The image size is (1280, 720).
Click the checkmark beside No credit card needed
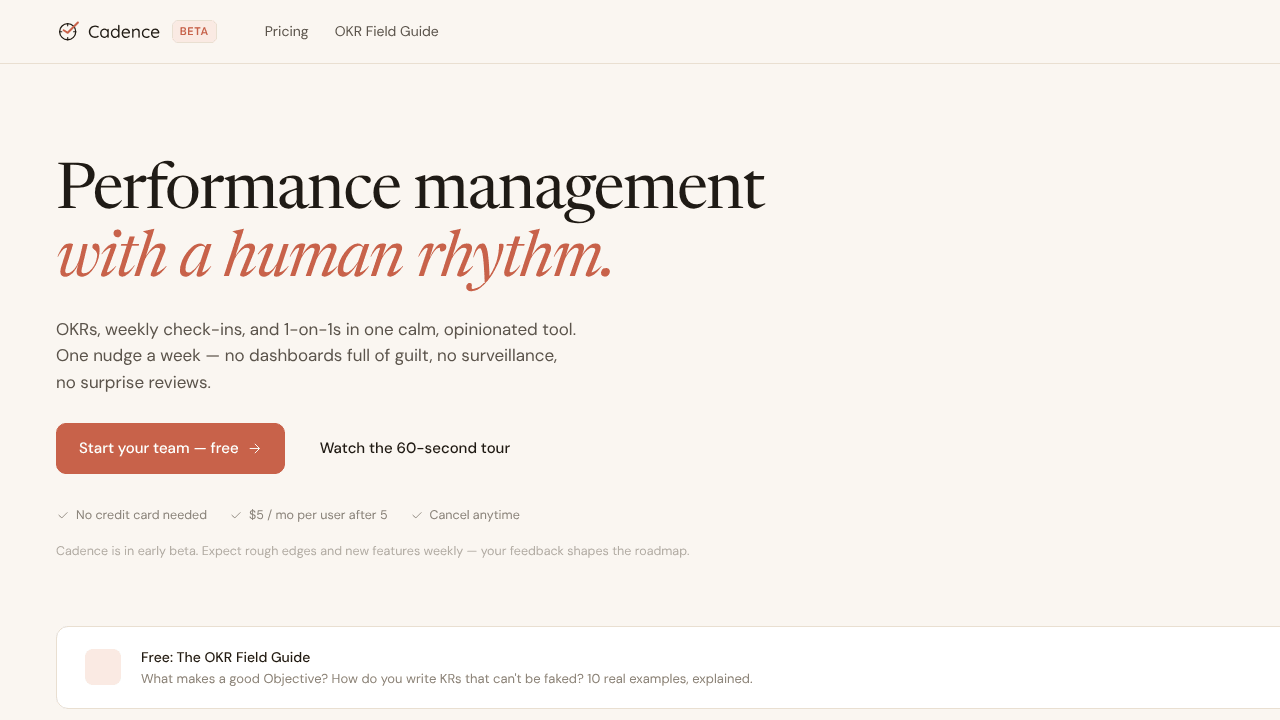click(x=63, y=515)
